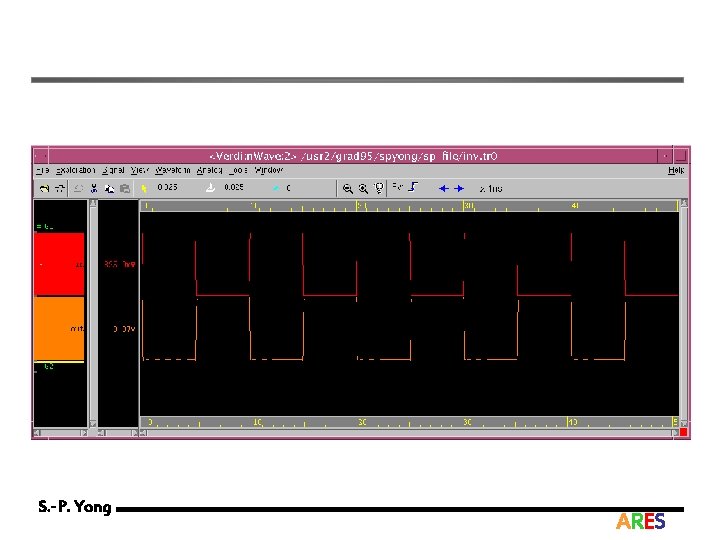Click the cyan delta time icon
720x540 pixels.
point(276,188)
